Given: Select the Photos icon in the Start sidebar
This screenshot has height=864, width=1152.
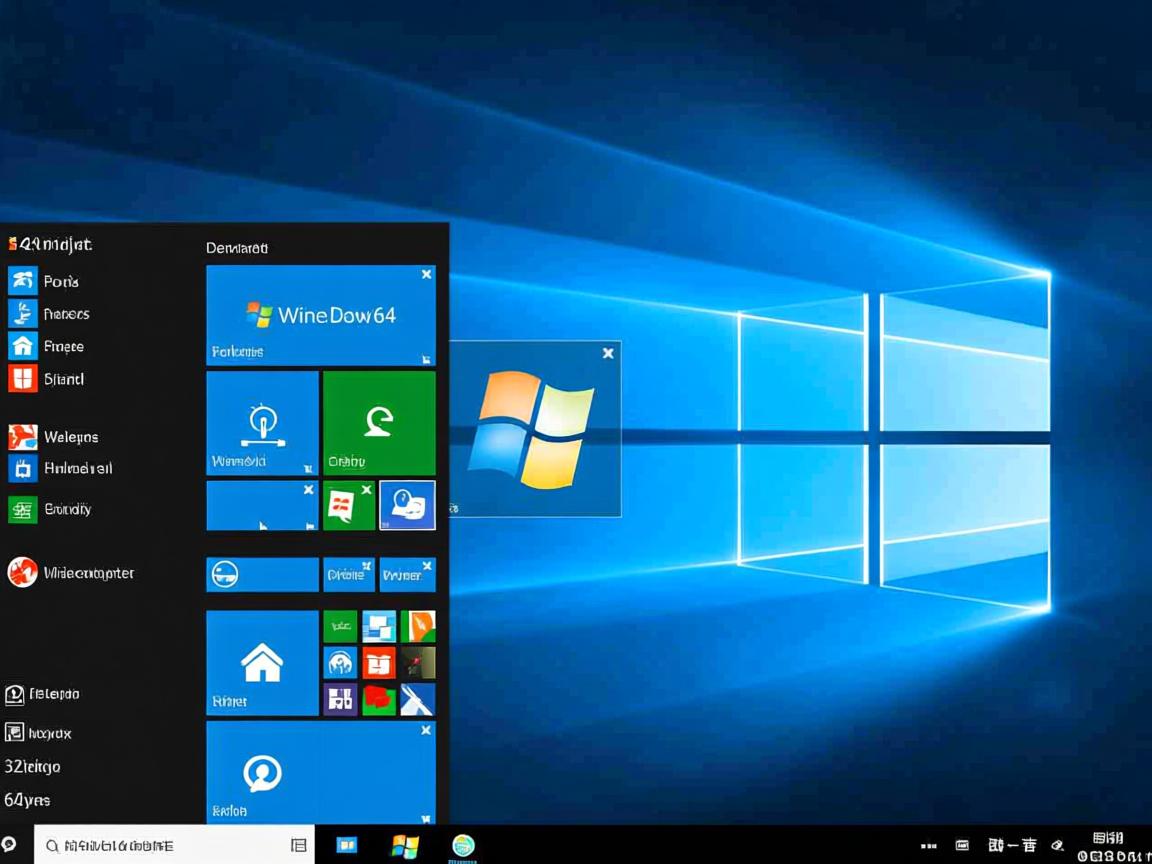Looking at the screenshot, I should (x=22, y=281).
